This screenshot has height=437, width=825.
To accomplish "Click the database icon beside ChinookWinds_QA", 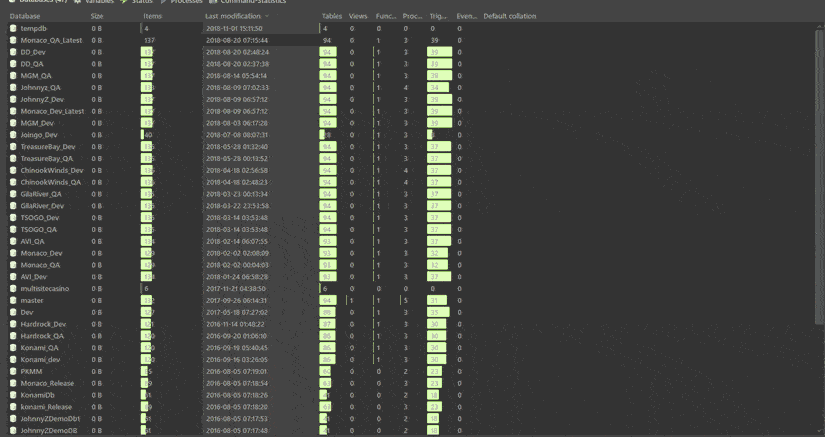I will 13,182.
